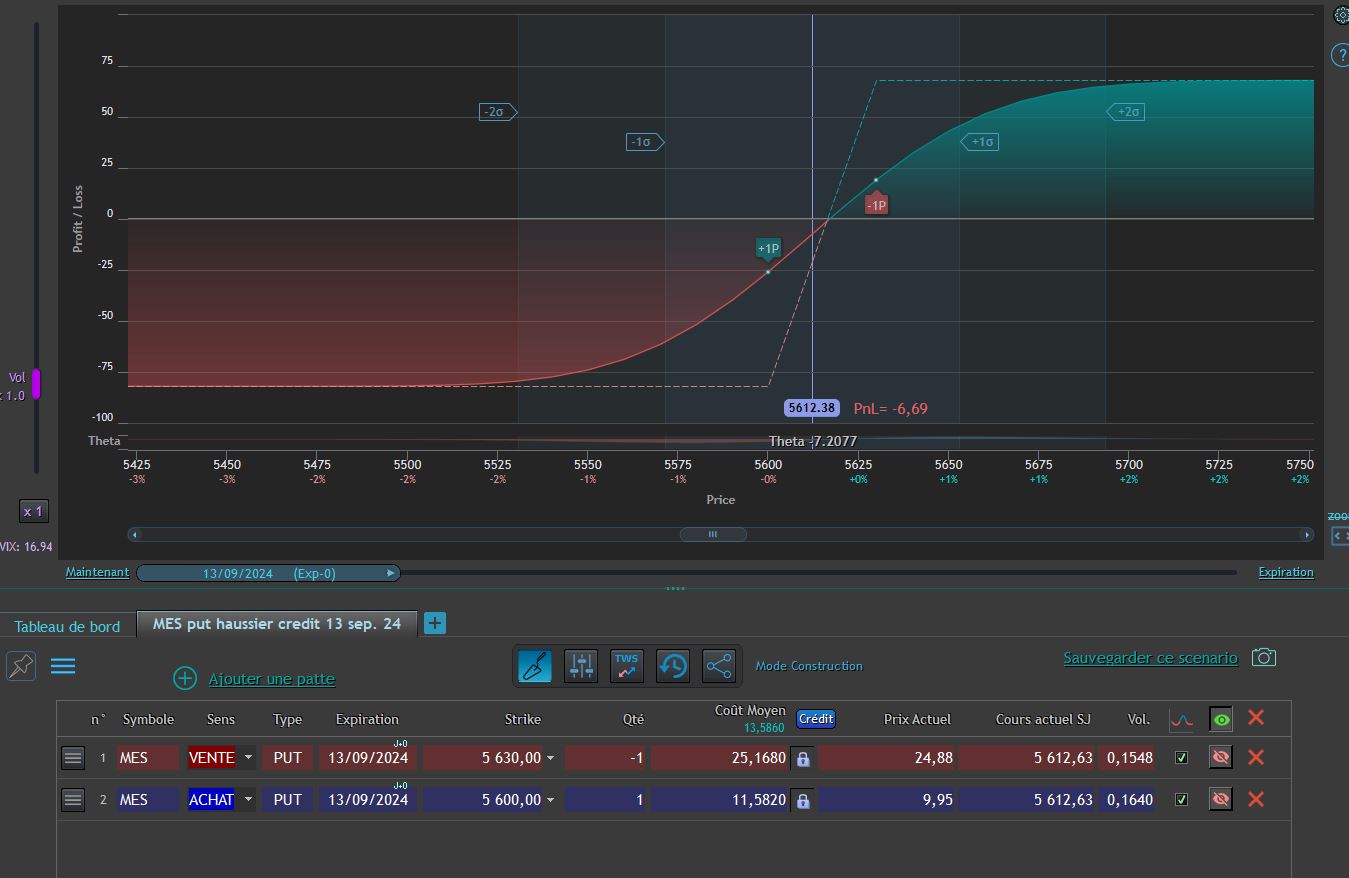Click the Vol. value 0,1548
1349x878 pixels.
tap(1131, 758)
